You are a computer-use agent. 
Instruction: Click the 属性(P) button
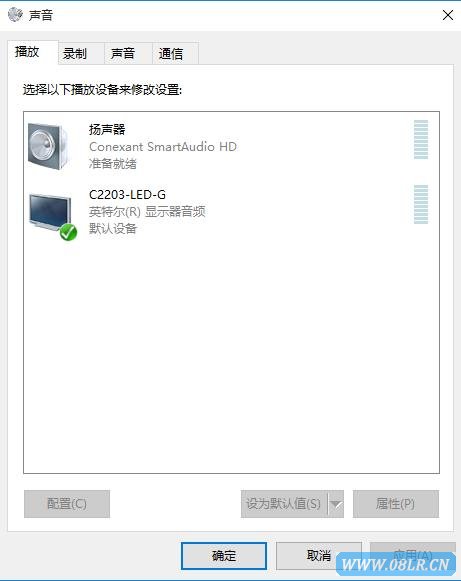pyautogui.click(x=396, y=504)
